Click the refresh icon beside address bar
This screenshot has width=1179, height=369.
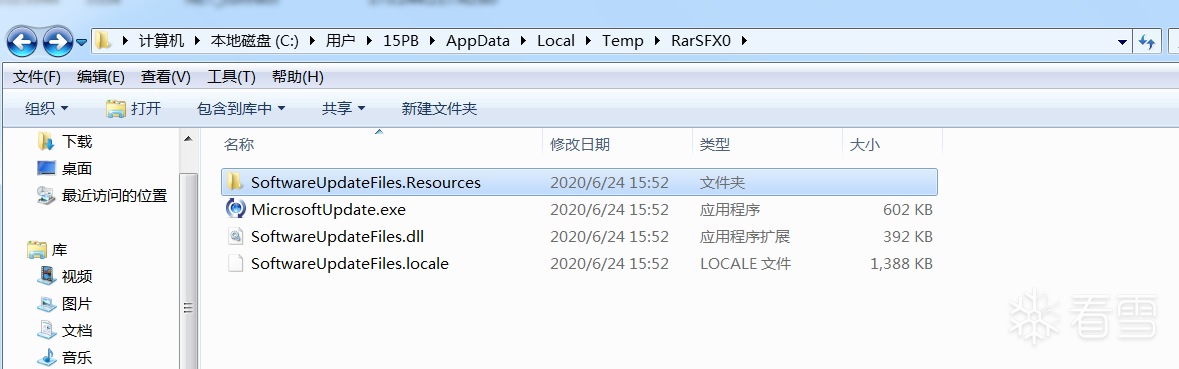tap(1147, 41)
